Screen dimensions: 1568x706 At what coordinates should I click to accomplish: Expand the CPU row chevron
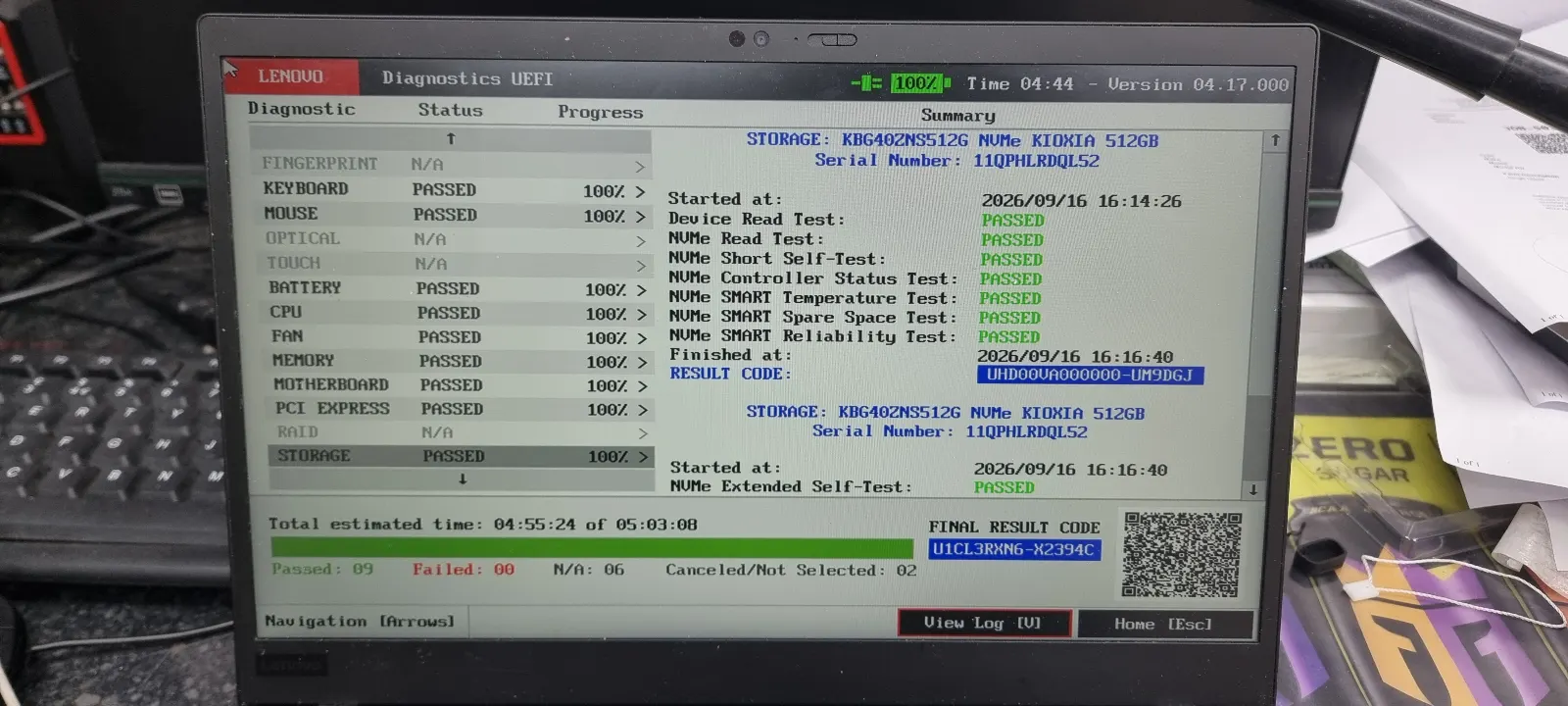click(642, 314)
